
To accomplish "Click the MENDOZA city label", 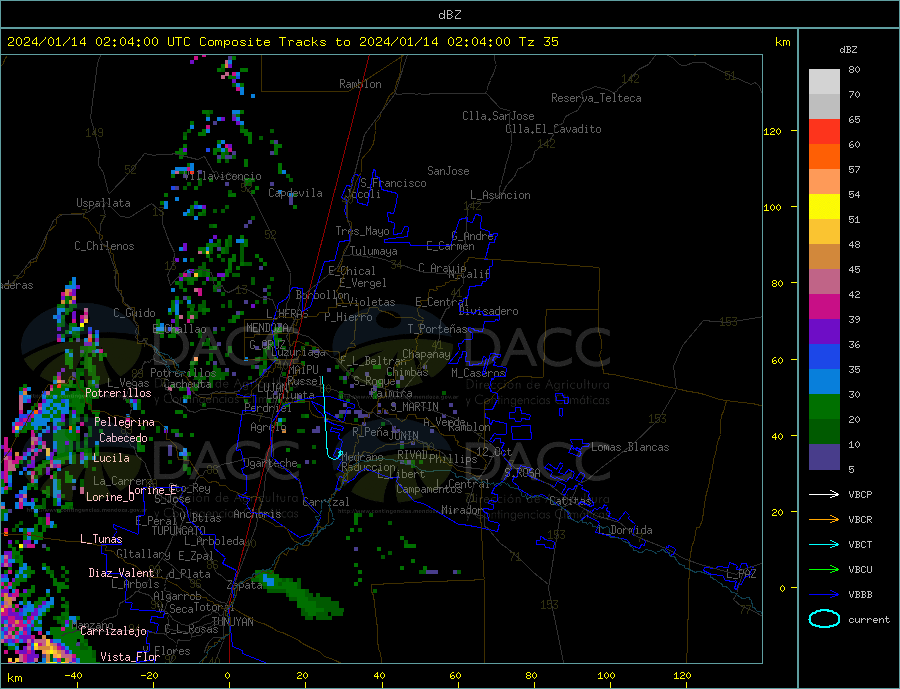I will pyautogui.click(x=268, y=328).
